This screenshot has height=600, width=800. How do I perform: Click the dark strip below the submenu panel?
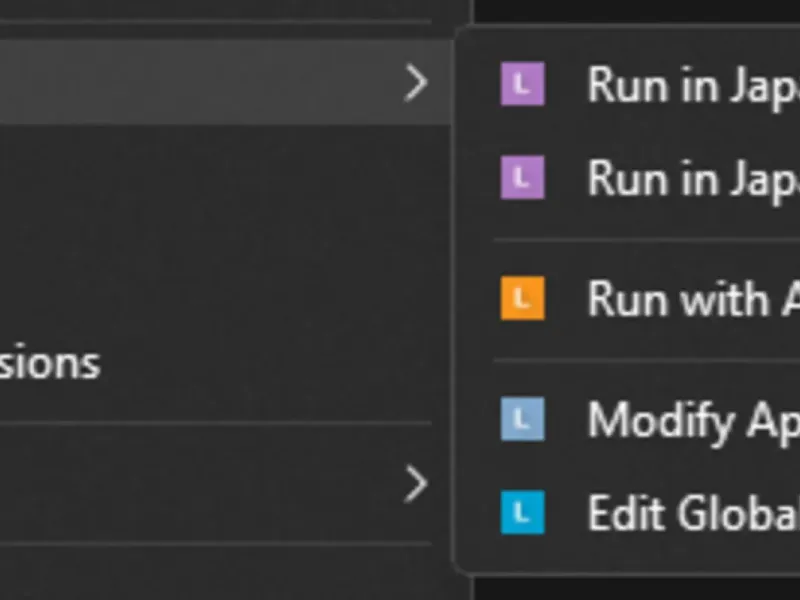pos(640,588)
